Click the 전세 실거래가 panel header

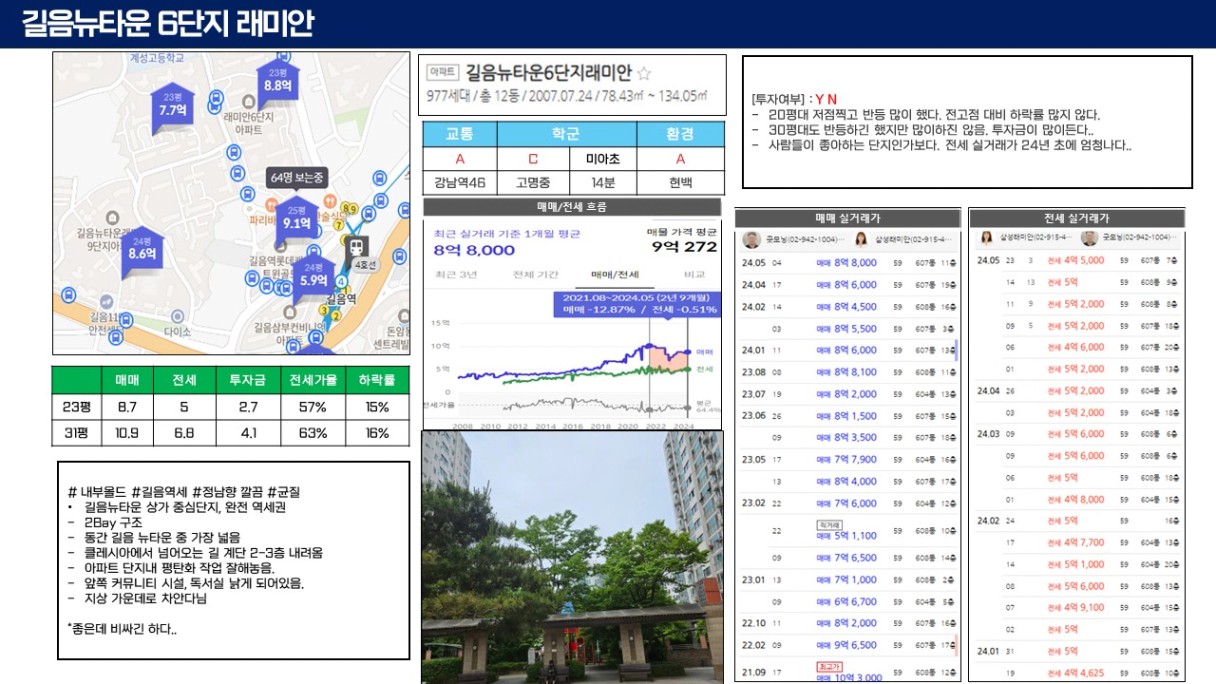pyautogui.click(x=1076, y=218)
